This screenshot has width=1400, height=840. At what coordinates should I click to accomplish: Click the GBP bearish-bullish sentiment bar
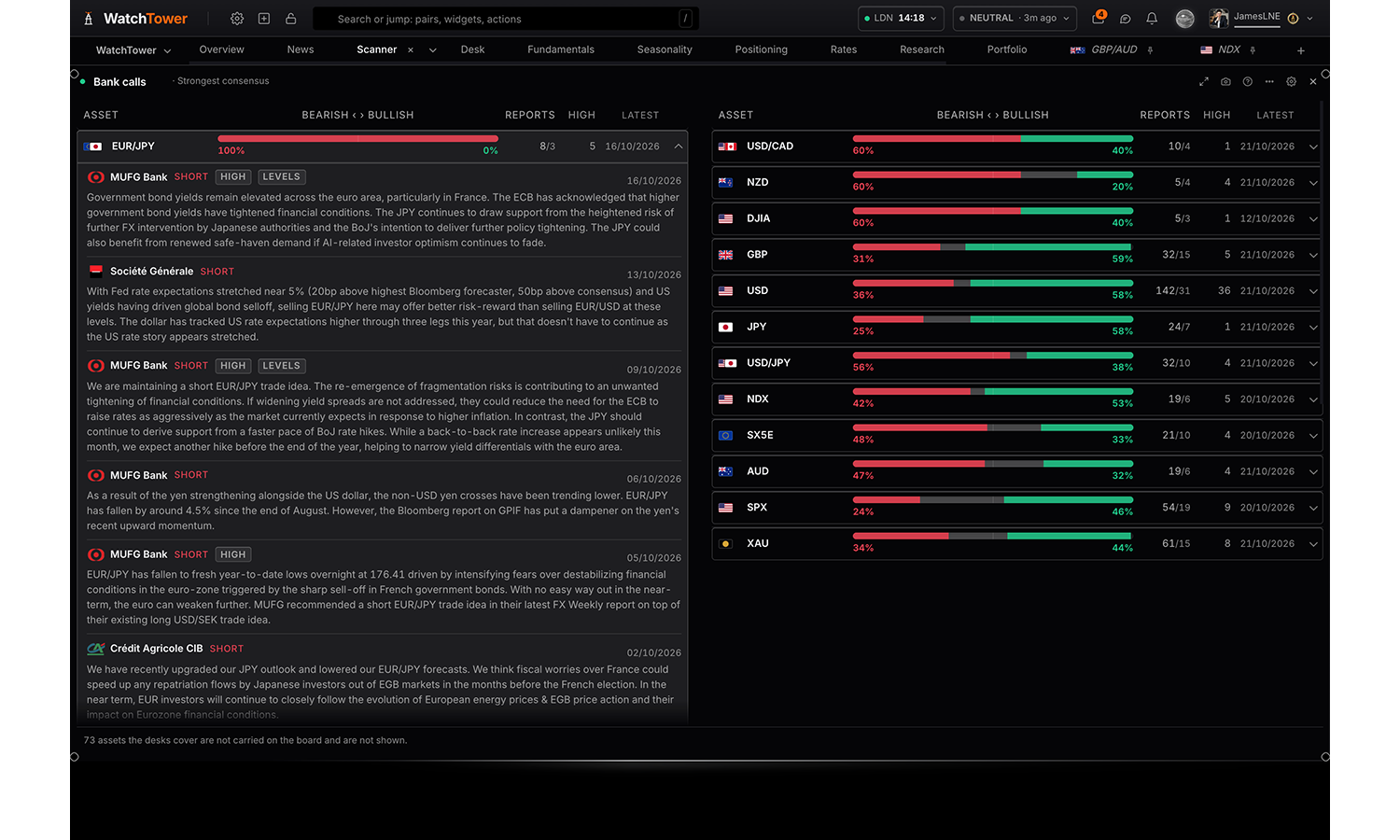coord(993,247)
